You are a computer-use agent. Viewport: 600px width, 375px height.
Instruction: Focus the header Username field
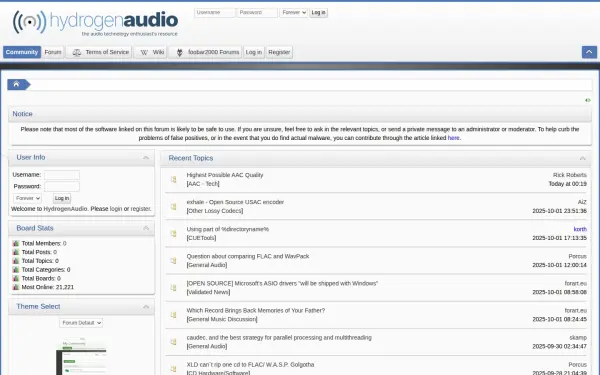coord(214,13)
